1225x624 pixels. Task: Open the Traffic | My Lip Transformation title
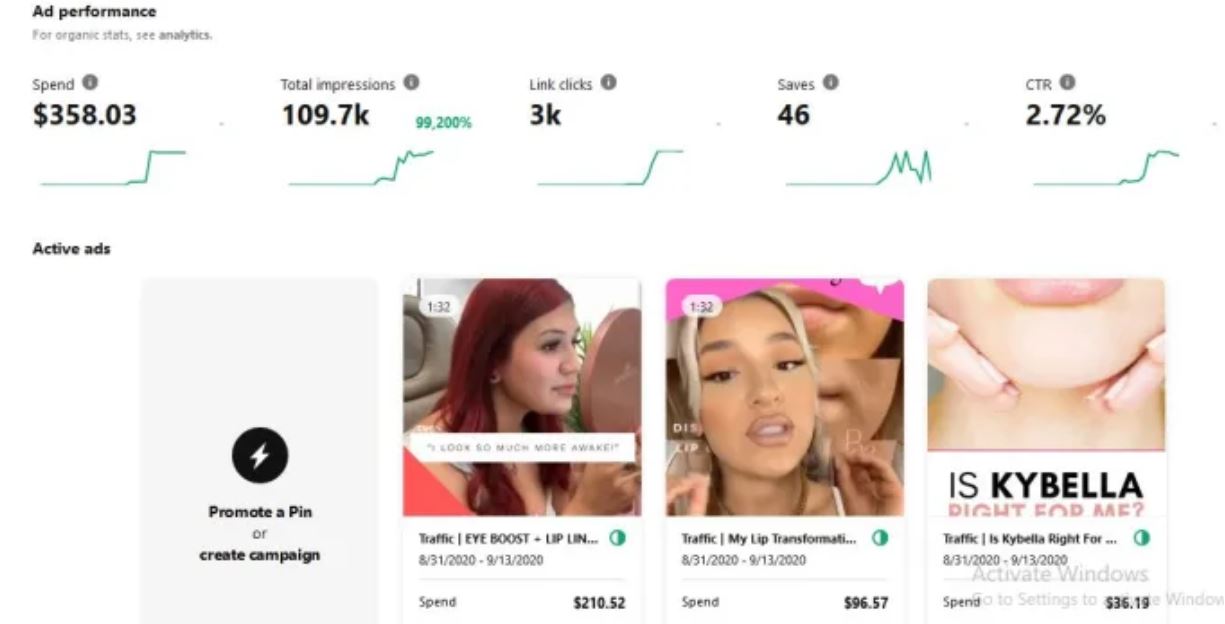tap(769, 538)
